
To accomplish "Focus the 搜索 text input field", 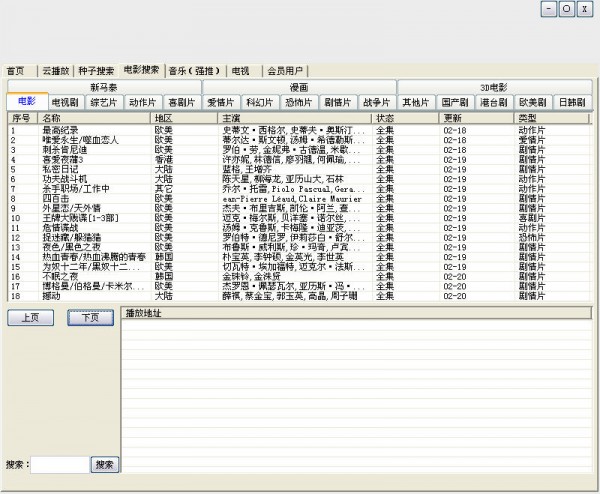I will click(x=60, y=465).
